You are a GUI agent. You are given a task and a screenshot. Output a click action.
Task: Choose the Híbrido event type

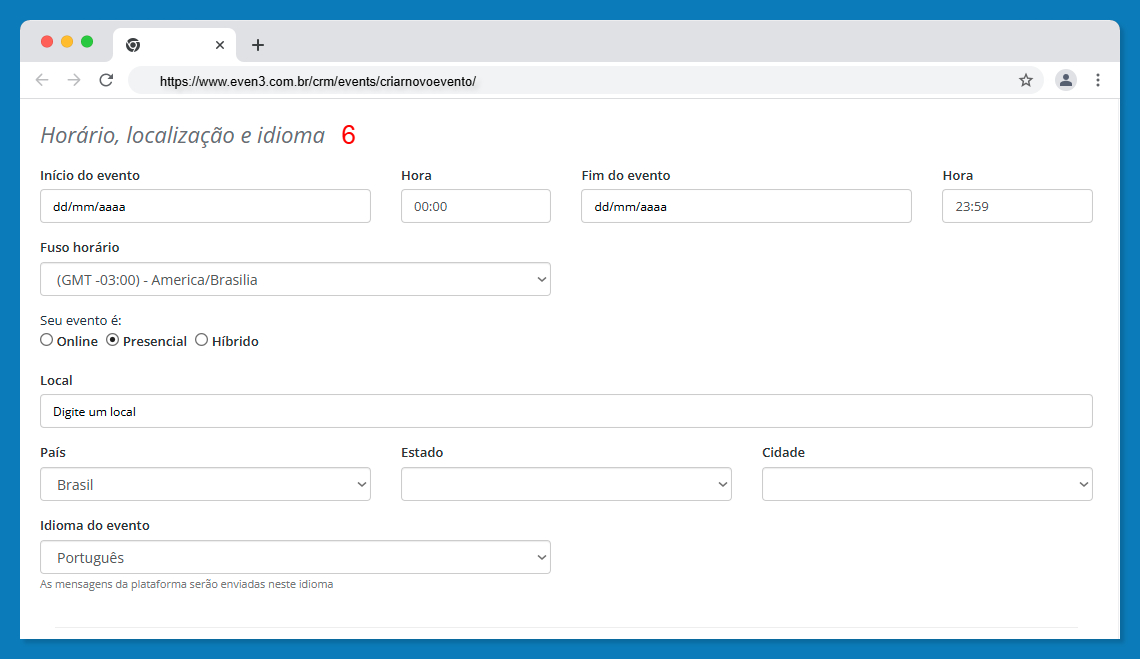click(202, 340)
